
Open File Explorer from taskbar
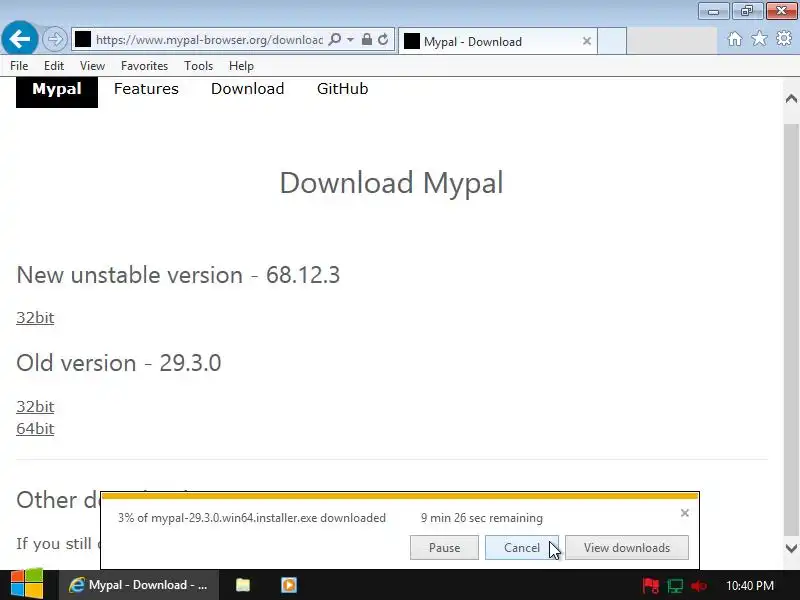click(243, 585)
